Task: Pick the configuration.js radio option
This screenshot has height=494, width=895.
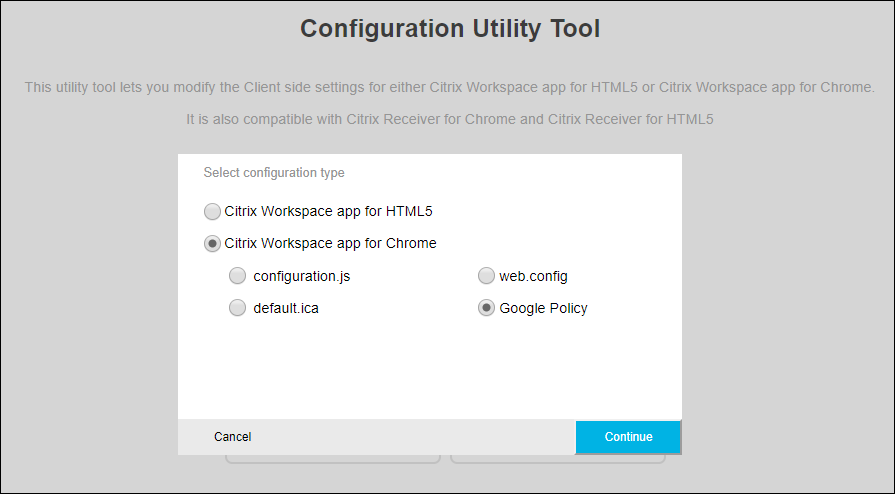Action: tap(237, 276)
